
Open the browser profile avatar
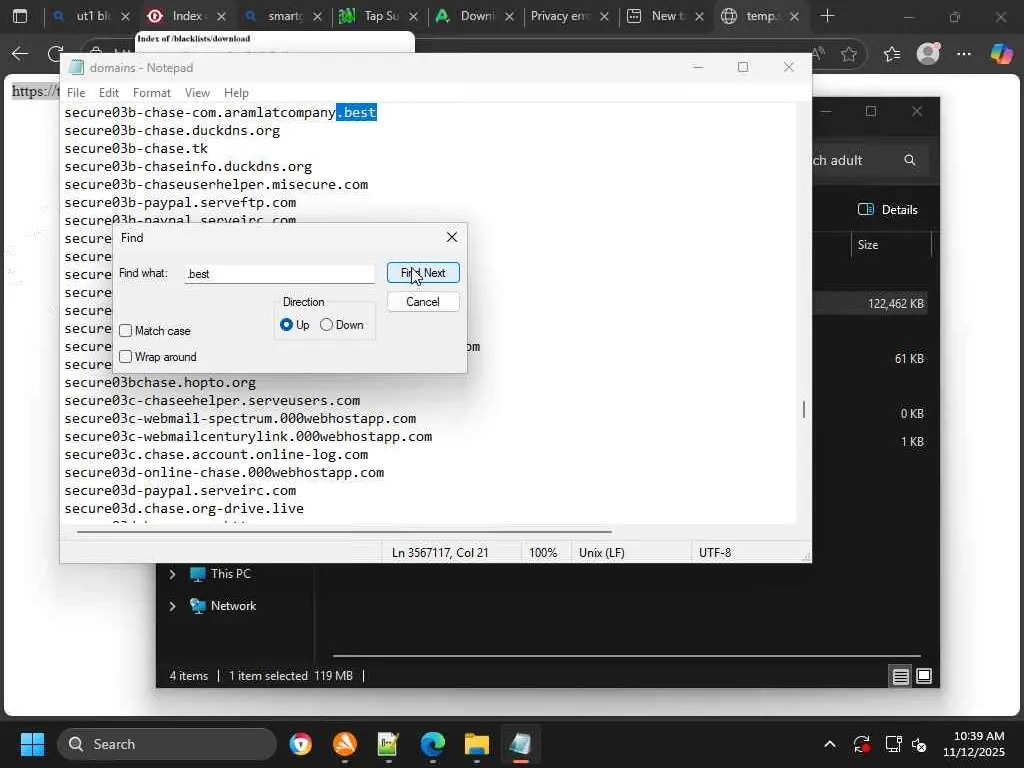click(928, 54)
